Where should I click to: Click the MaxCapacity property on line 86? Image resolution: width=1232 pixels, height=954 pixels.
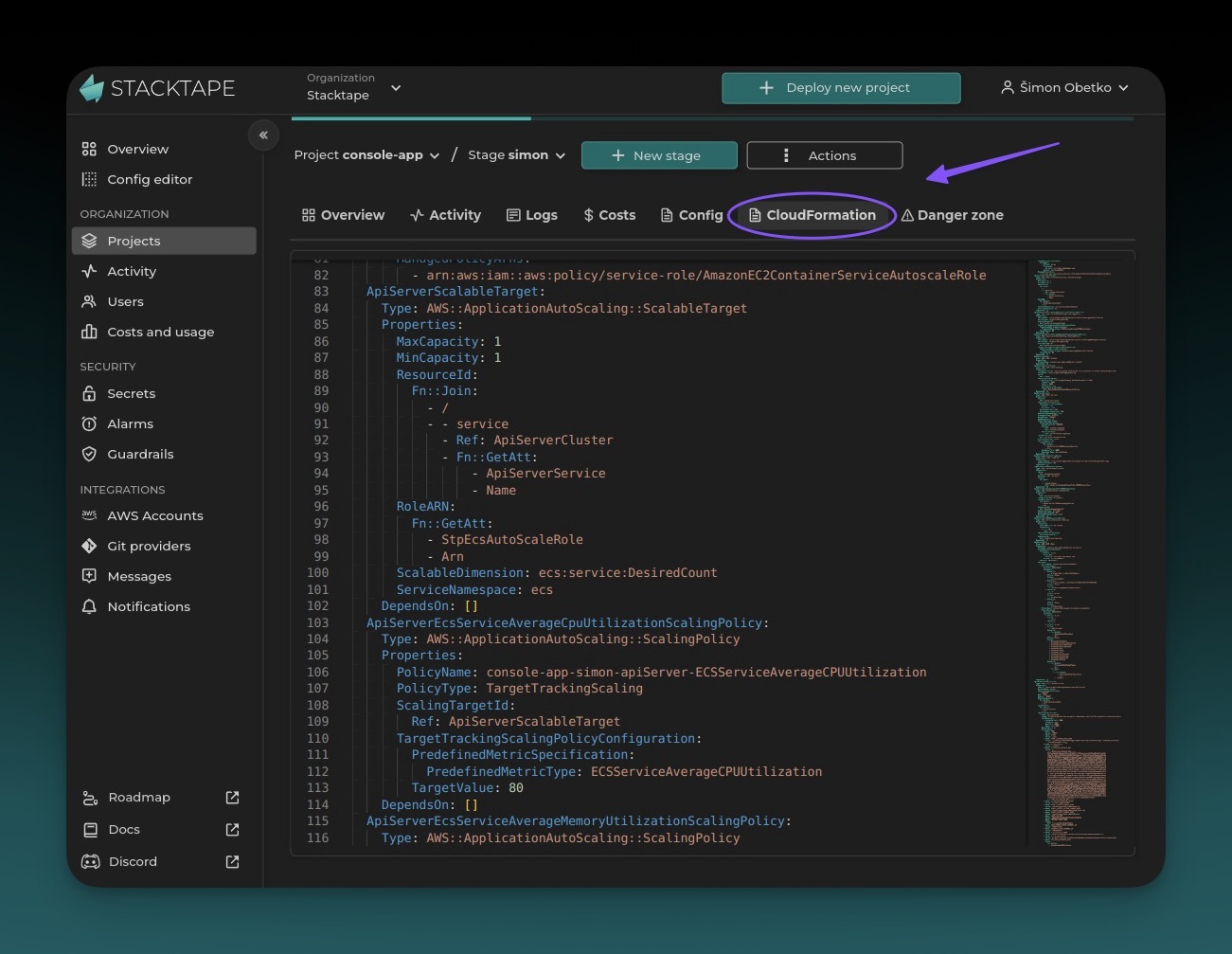coord(437,341)
